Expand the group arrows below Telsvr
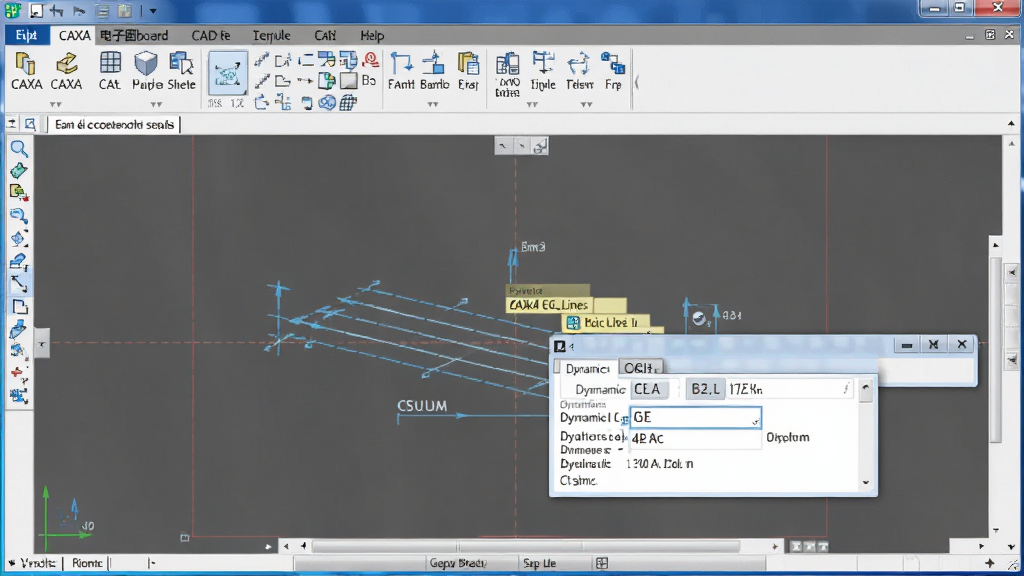 coord(586,104)
